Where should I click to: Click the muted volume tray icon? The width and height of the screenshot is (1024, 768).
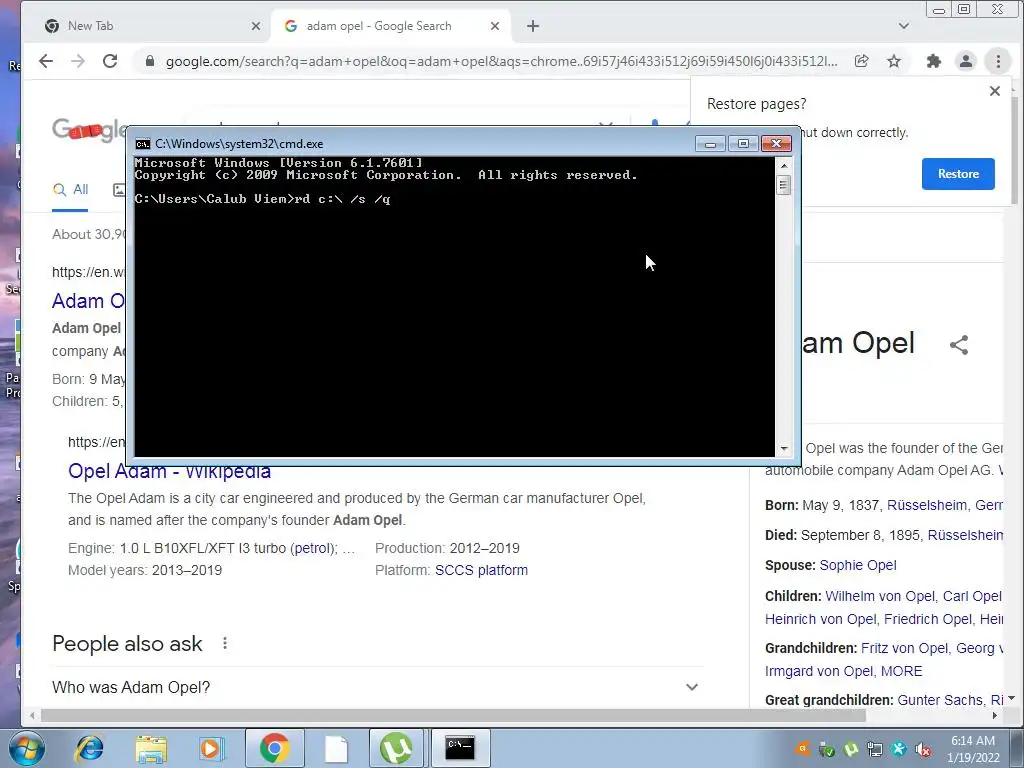point(922,750)
